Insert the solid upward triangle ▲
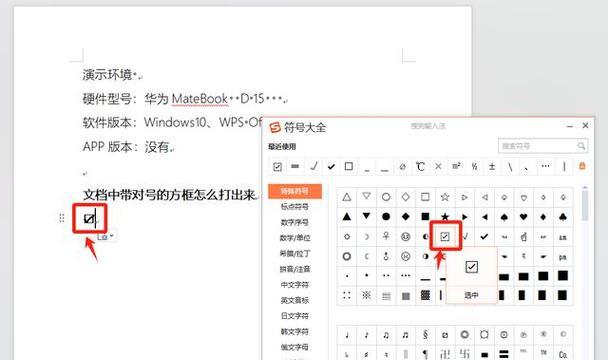608x360 pixels. pyautogui.click(x=347, y=217)
